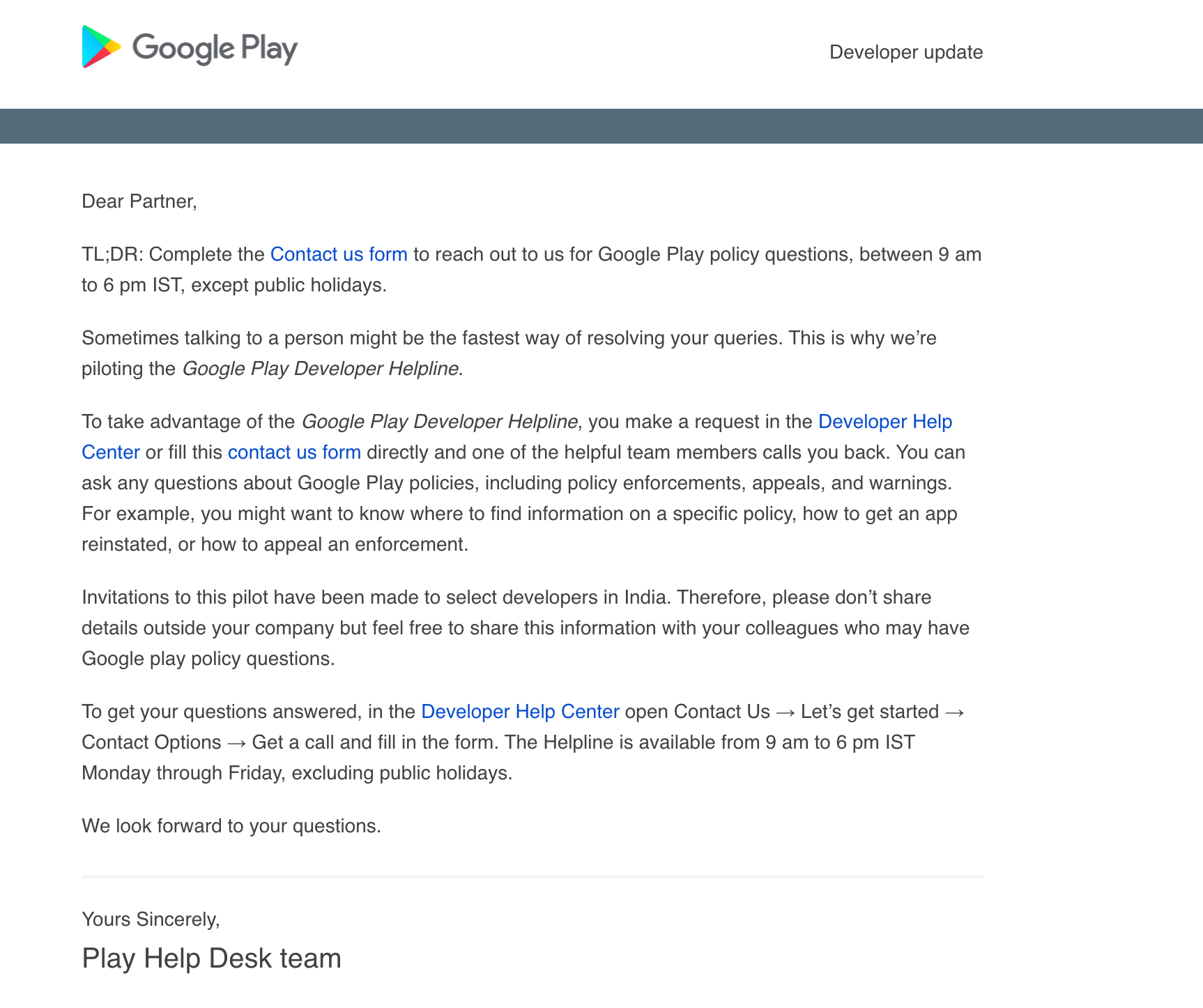This screenshot has height=1008, width=1203.
Task: Select the Dear Partner greeting text
Action: tap(139, 201)
